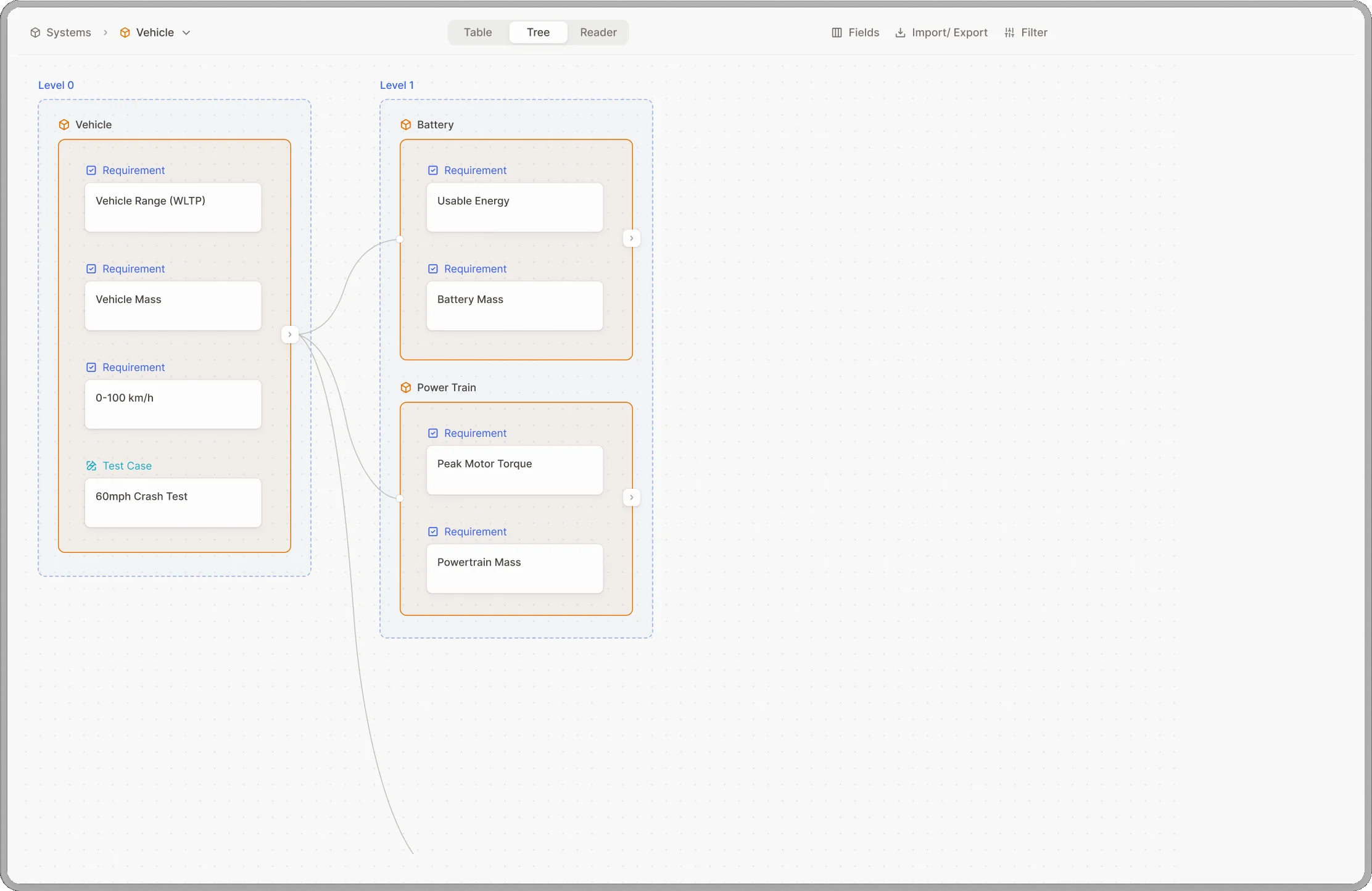The height and width of the screenshot is (891, 1372).
Task: Click the Power Train cube icon
Action: (405, 387)
